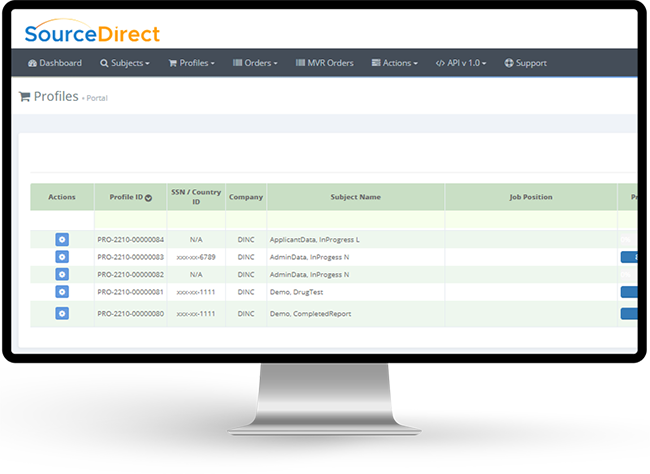Open the Dashboard page
Image resolution: width=650 pixels, height=474 pixels.
pyautogui.click(x=55, y=63)
